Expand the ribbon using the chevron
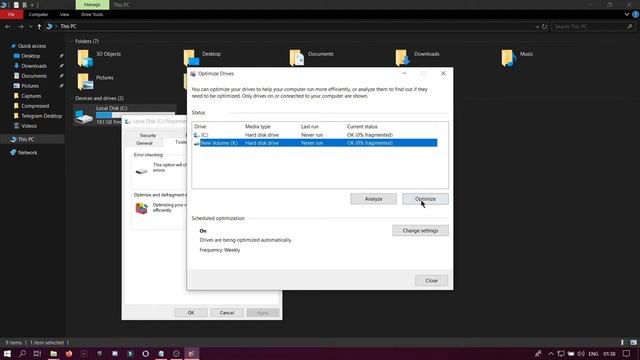The image size is (640, 360). coord(627,14)
